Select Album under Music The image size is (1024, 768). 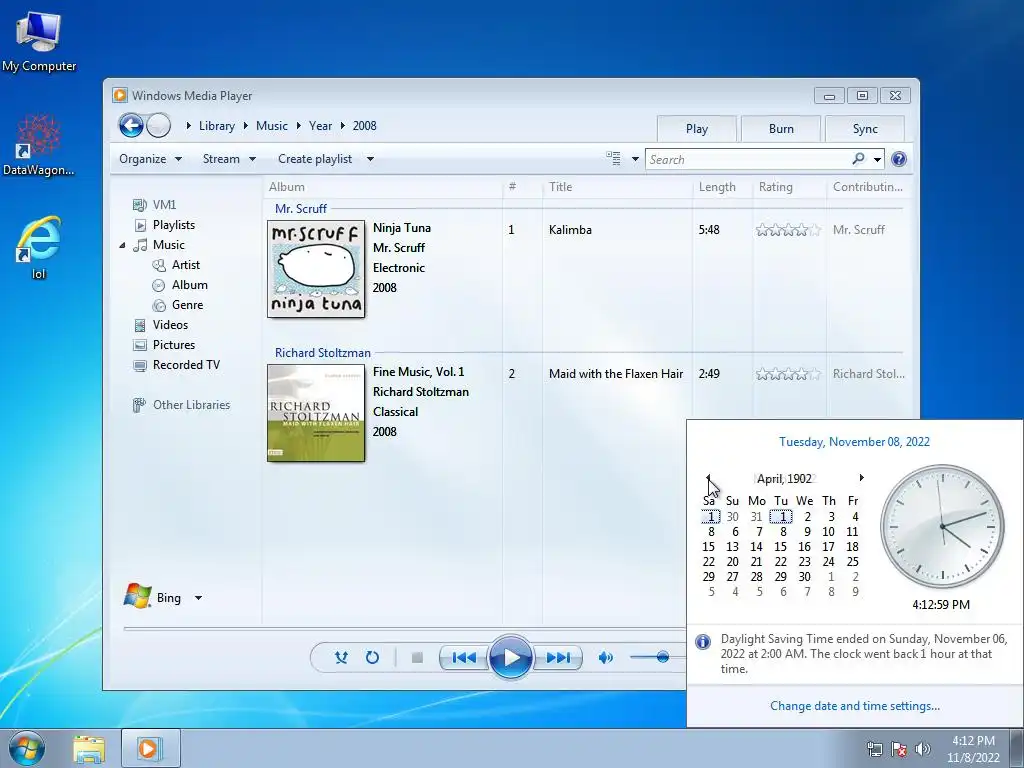tap(189, 285)
